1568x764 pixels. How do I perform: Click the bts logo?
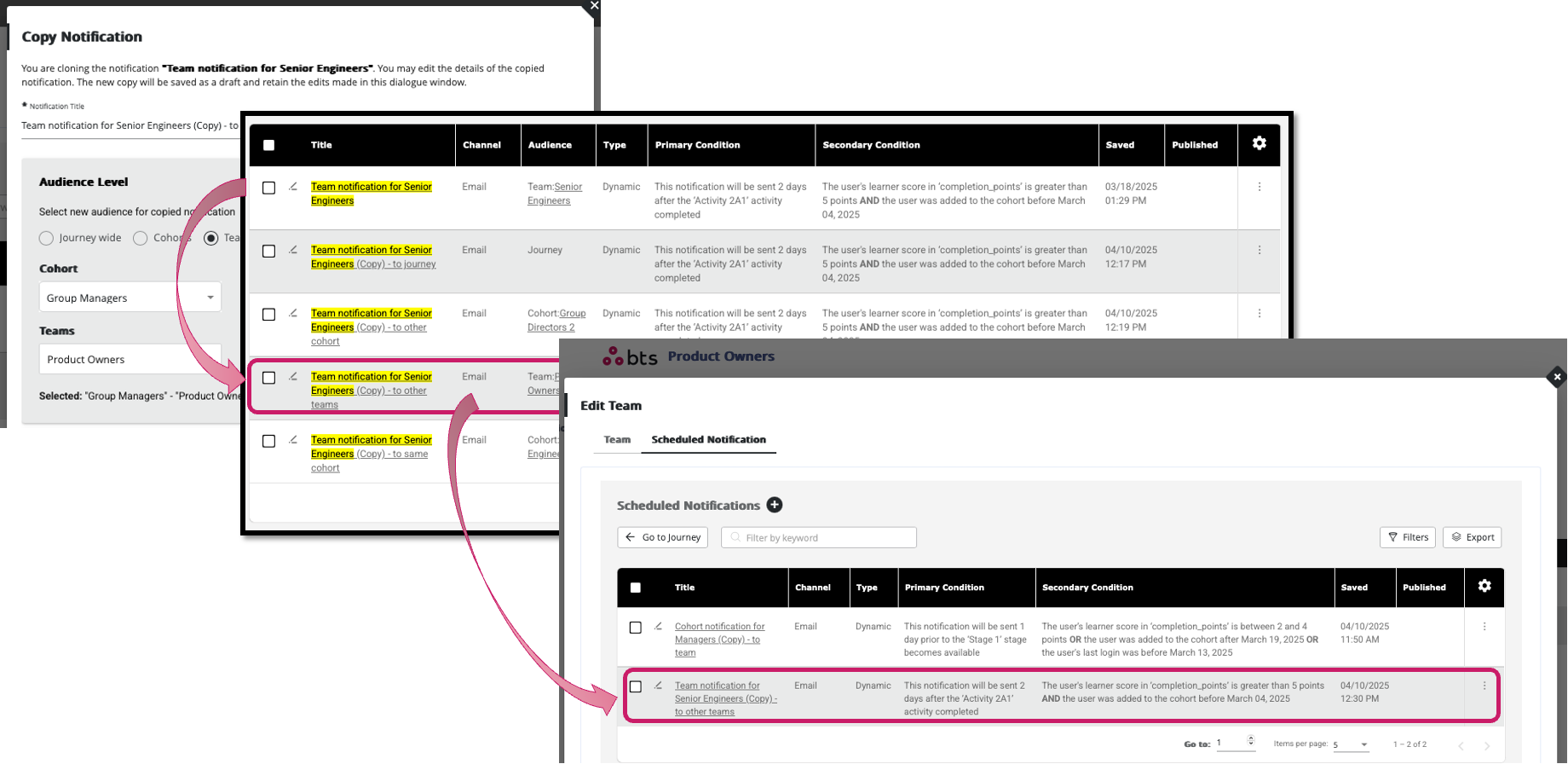pos(630,356)
